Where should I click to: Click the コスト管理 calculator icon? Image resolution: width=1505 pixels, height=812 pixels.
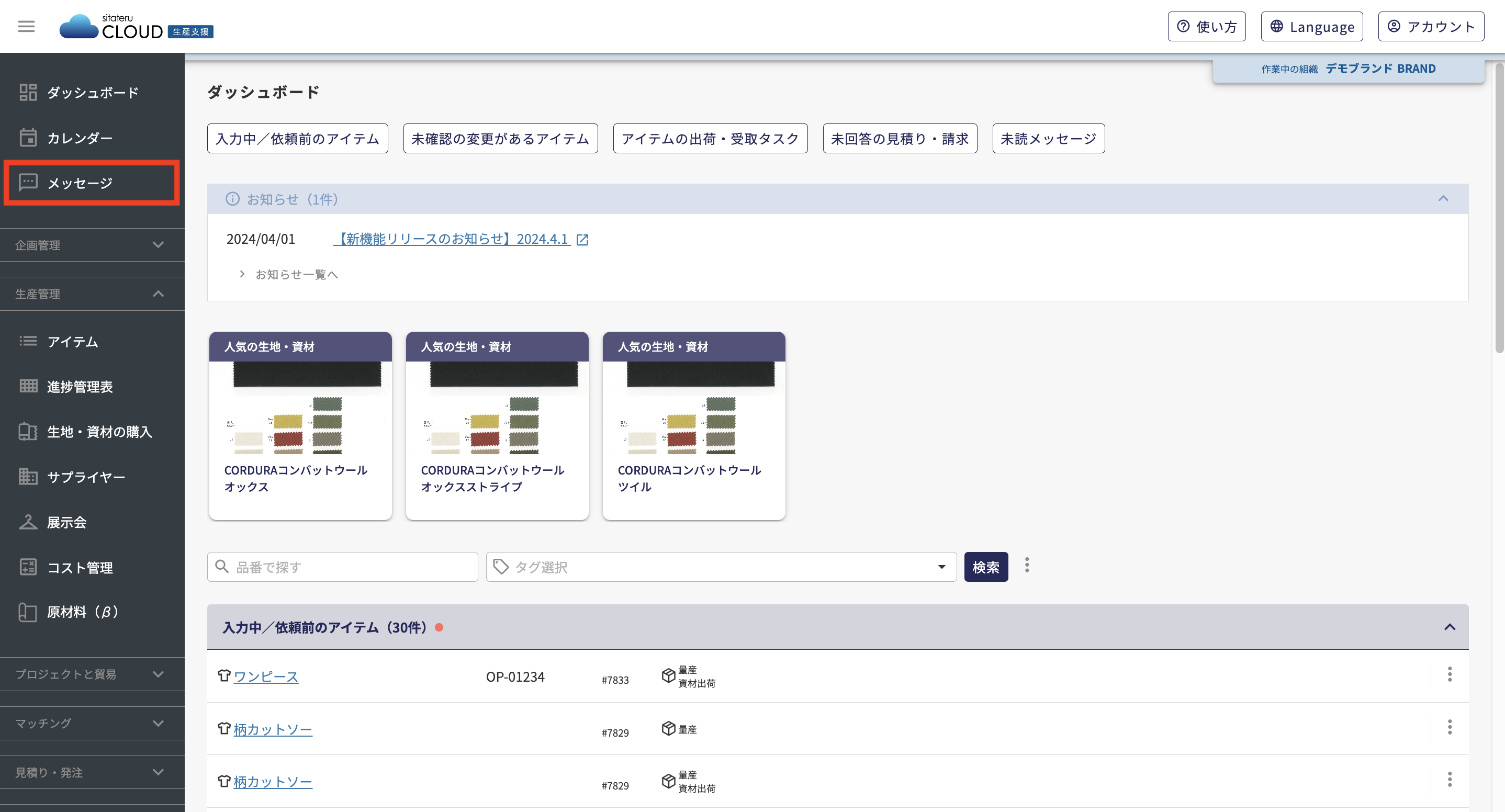[x=27, y=567]
